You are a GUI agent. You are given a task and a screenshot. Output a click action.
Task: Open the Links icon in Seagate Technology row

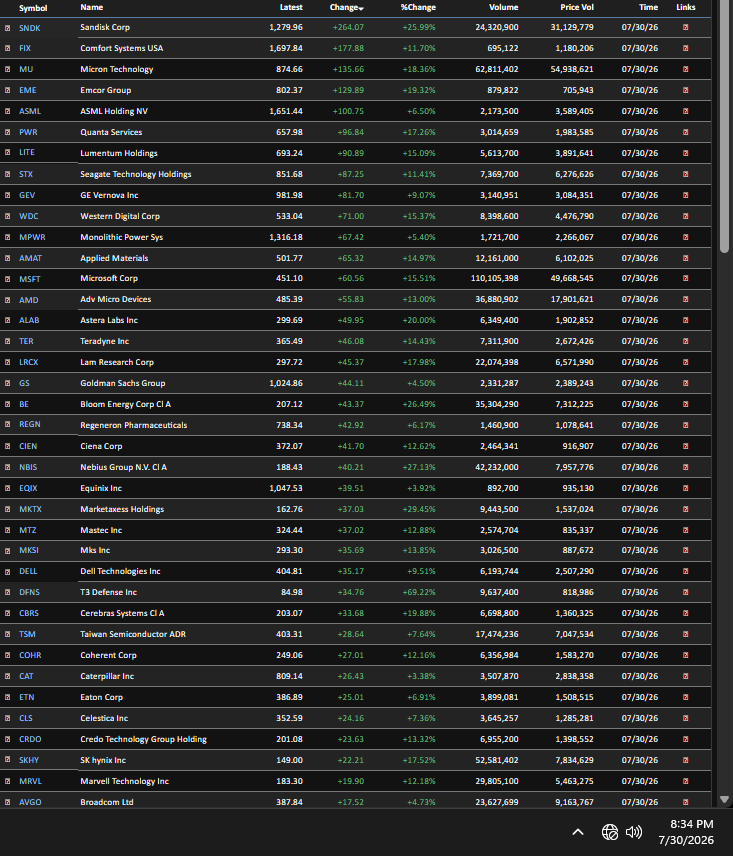point(686,174)
